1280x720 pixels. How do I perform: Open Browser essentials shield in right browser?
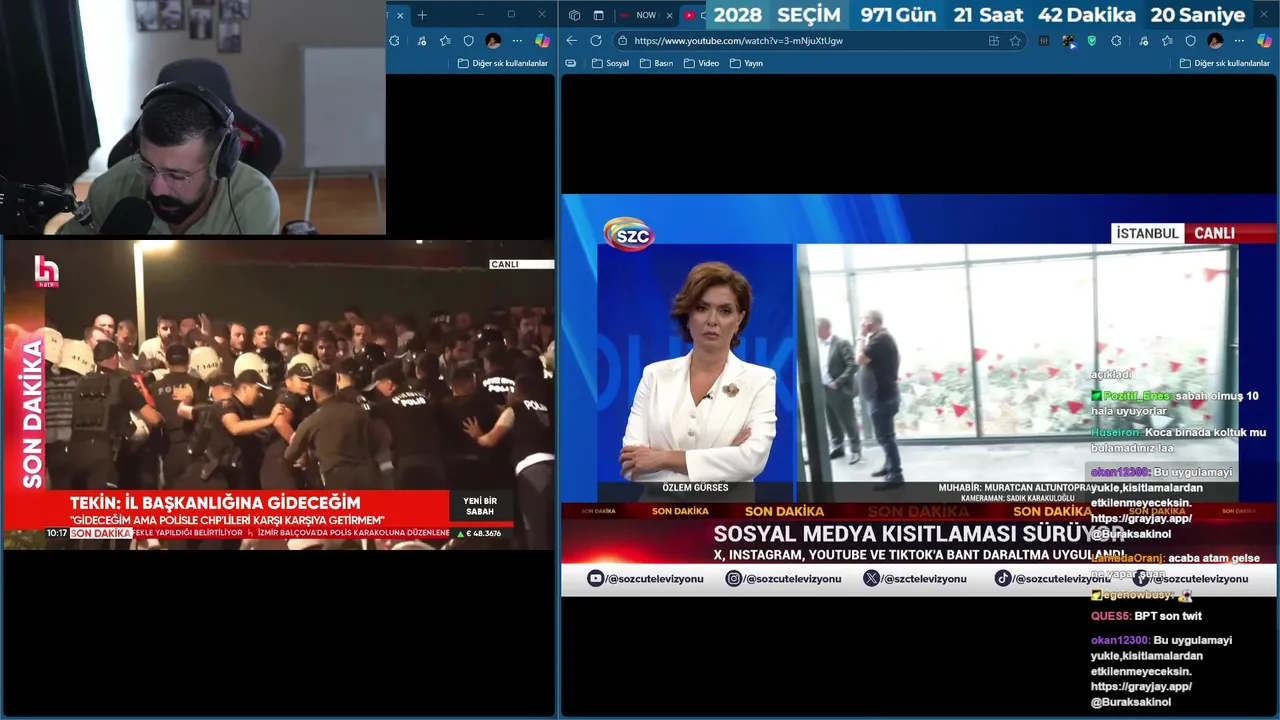pos(1190,41)
